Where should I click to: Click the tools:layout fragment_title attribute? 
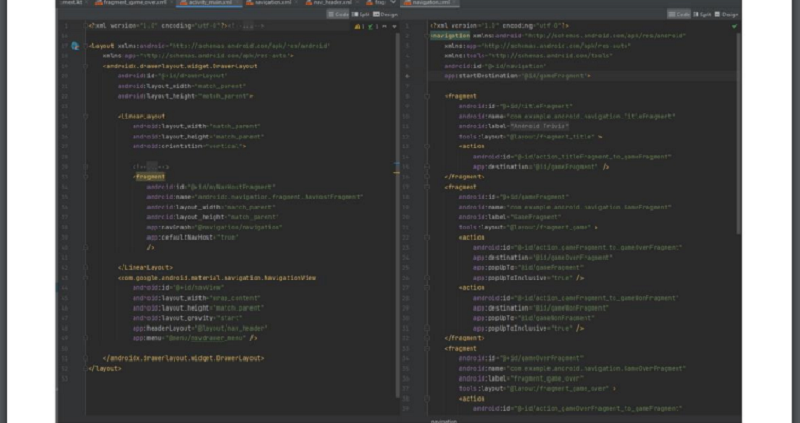pos(531,137)
